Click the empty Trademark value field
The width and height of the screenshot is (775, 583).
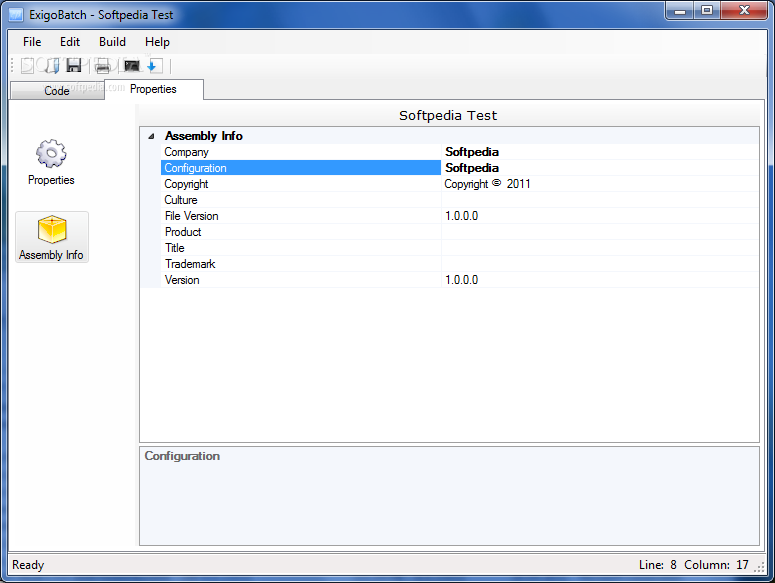pyautogui.click(x=600, y=264)
